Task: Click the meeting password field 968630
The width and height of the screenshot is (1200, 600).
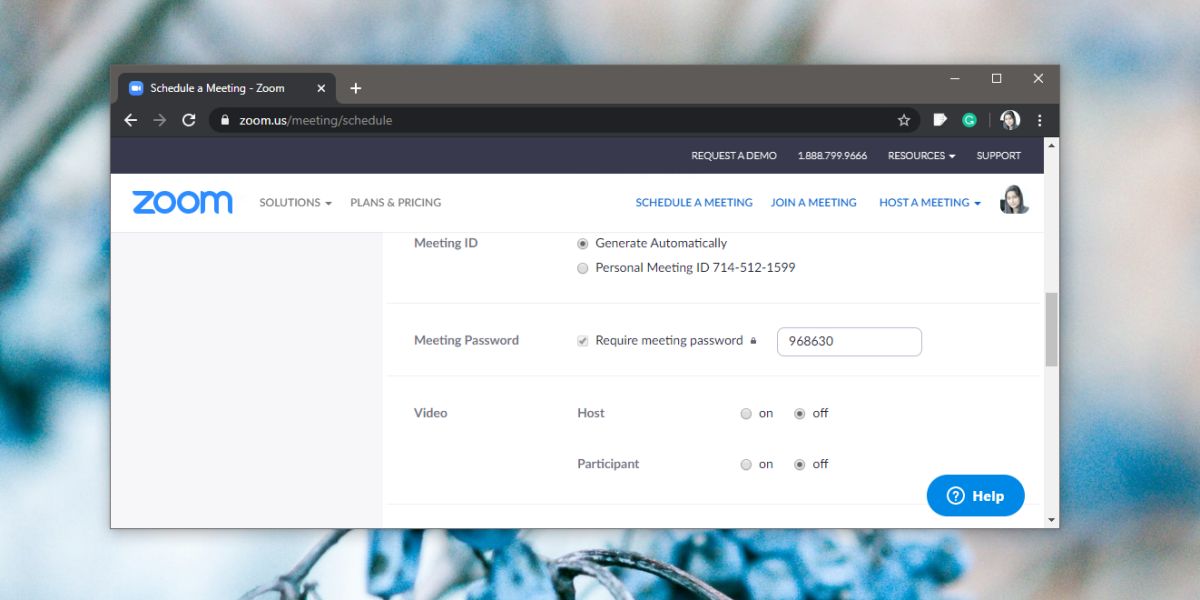Action: [849, 341]
